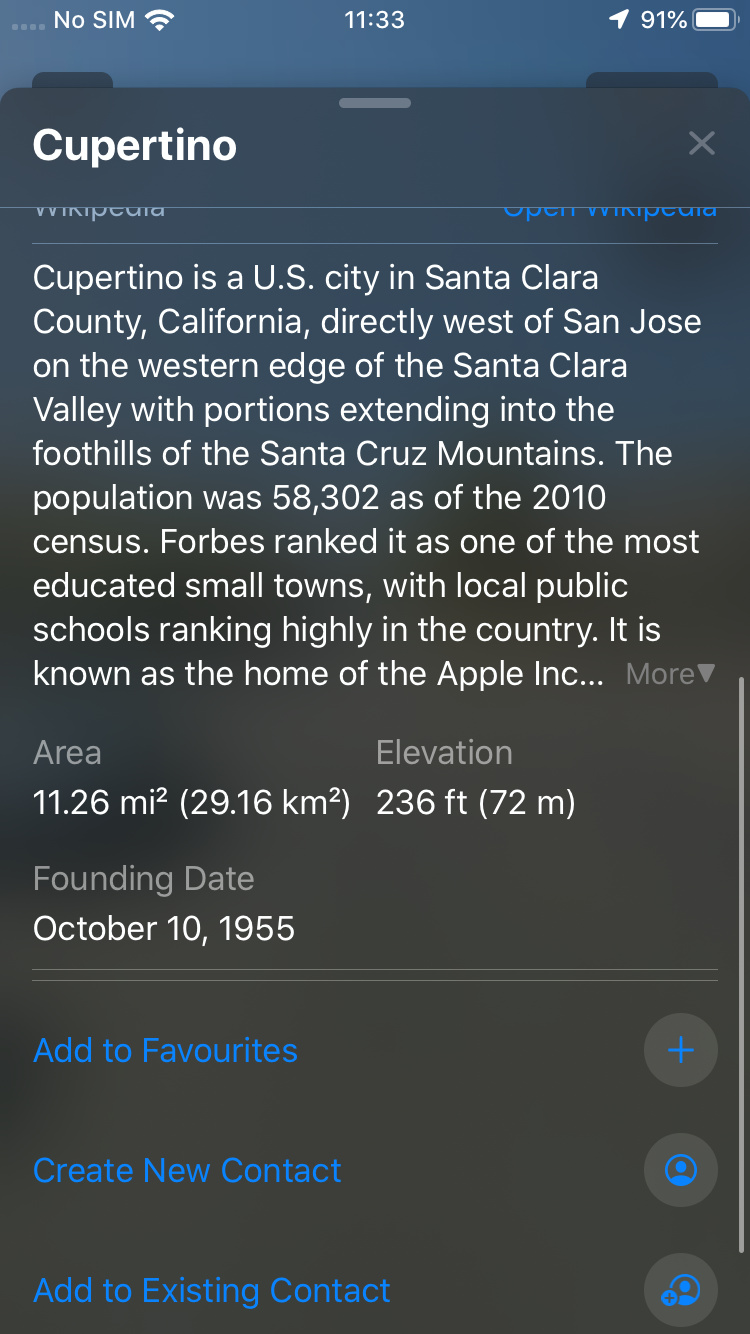Tap the signal dots in status bar
The image size is (750, 1334).
[28, 22]
